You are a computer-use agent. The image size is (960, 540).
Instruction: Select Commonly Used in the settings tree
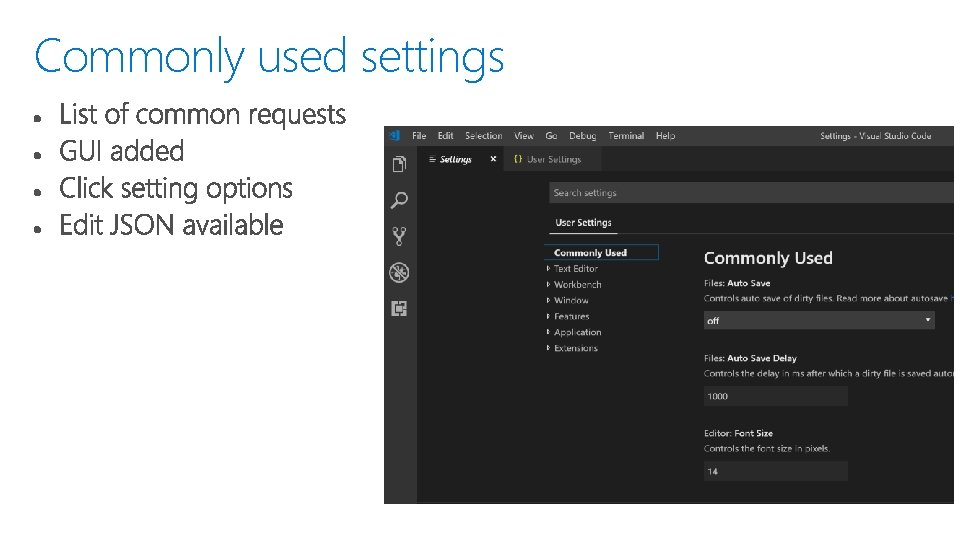[601, 252]
